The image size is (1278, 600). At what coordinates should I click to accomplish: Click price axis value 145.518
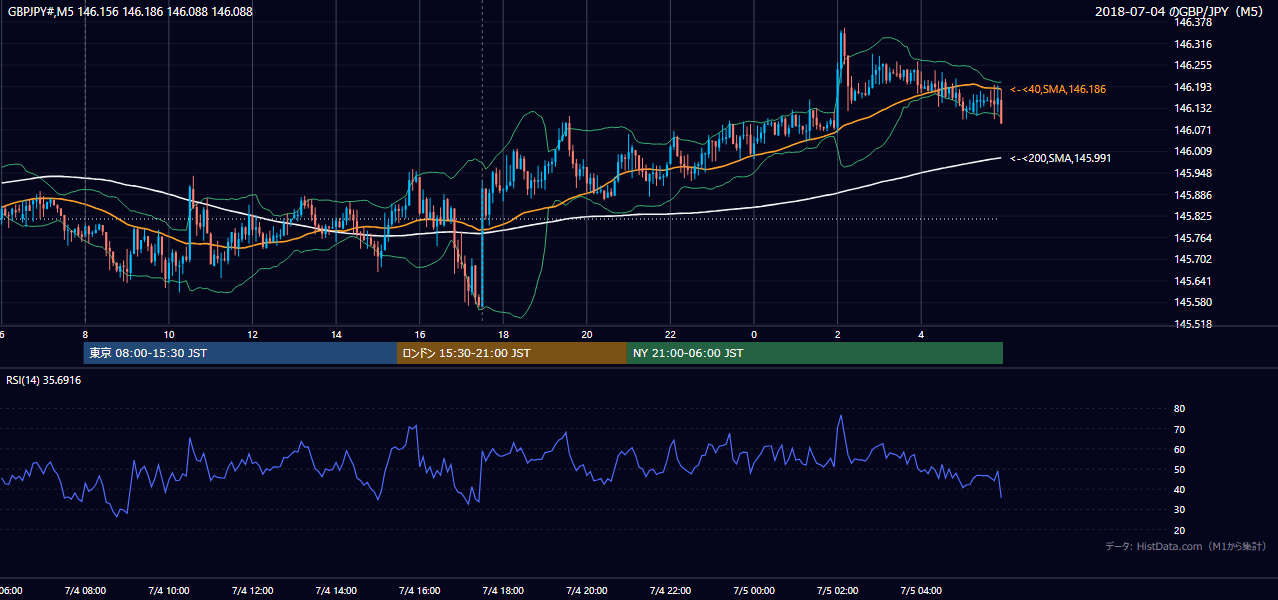click(1193, 324)
